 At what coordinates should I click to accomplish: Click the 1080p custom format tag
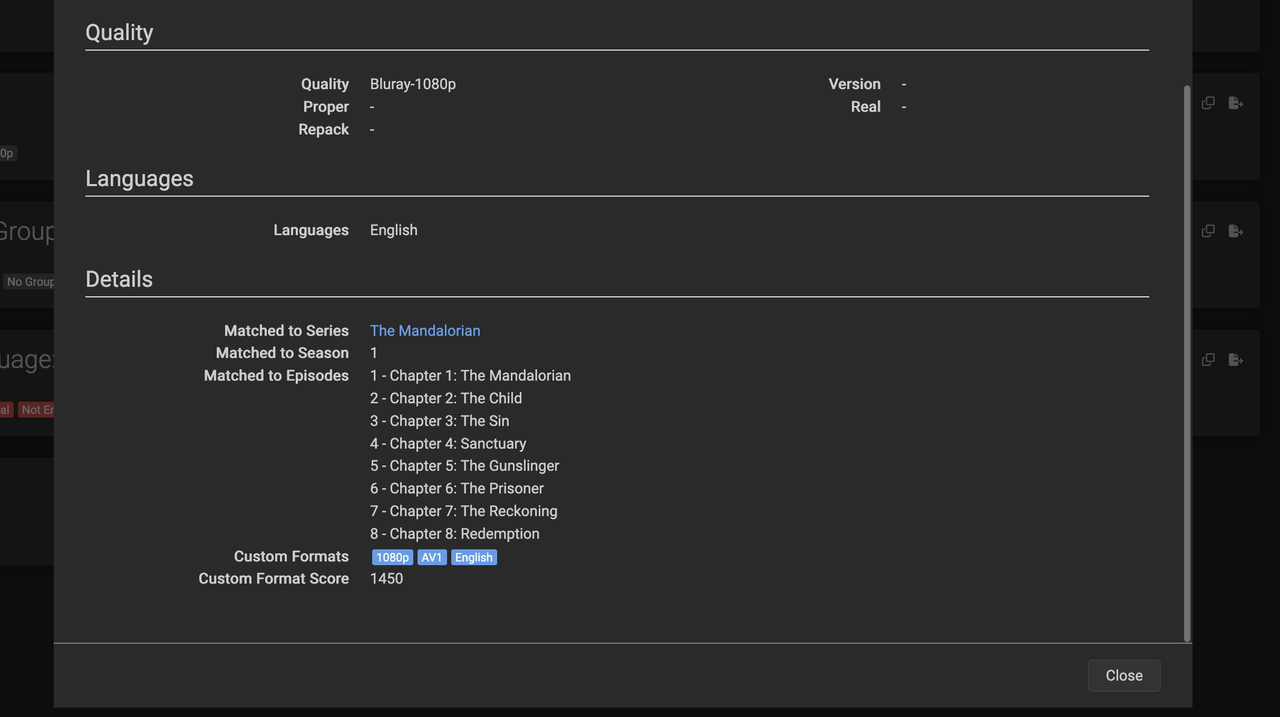pyautogui.click(x=393, y=557)
